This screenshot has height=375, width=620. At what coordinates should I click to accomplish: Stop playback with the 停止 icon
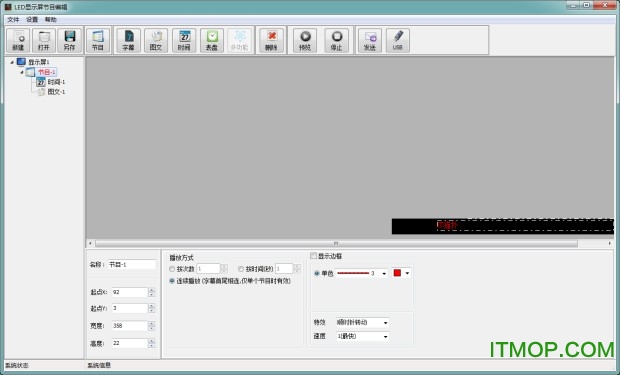coord(336,40)
